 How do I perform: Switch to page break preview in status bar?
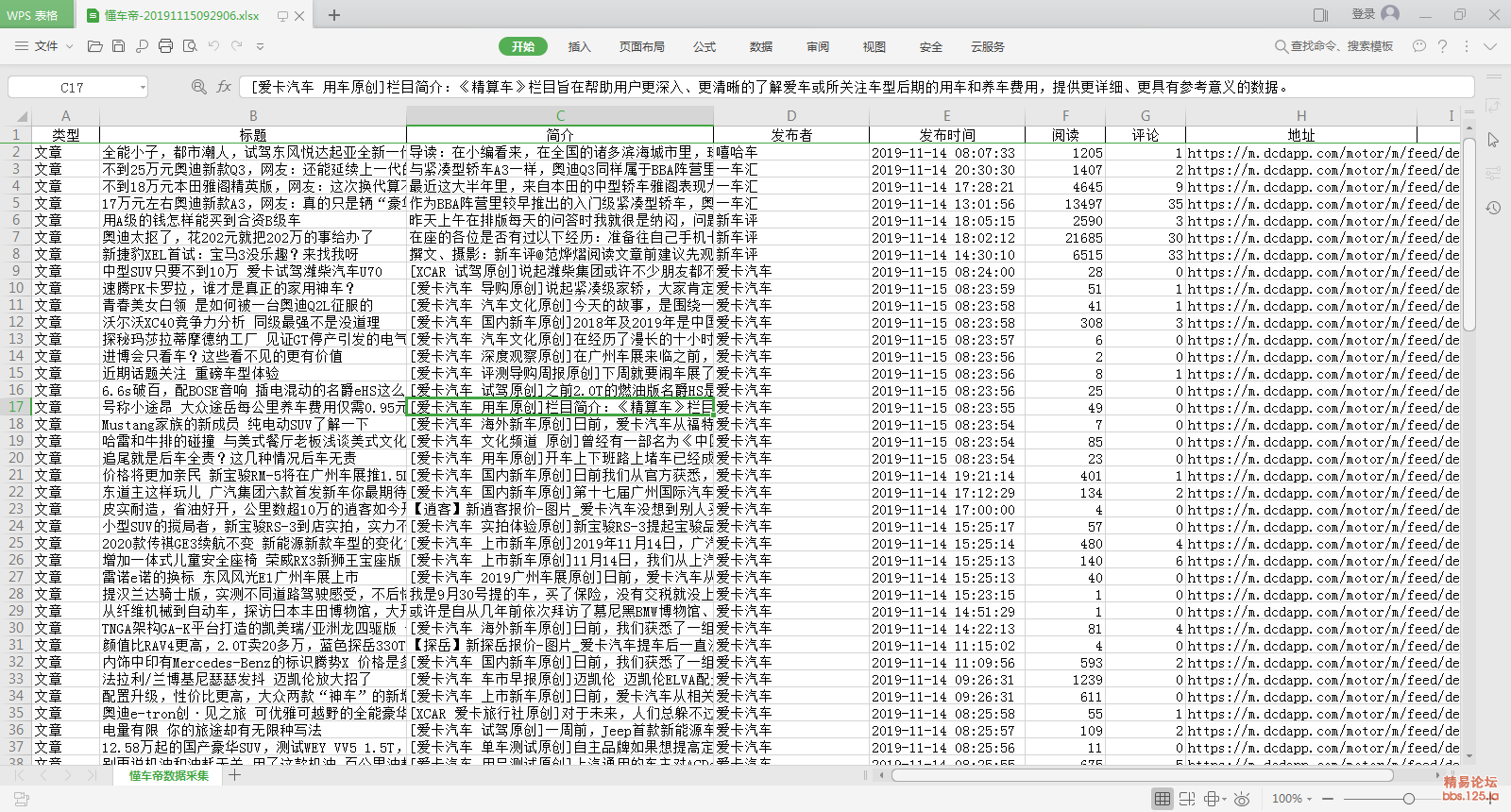(x=1187, y=799)
